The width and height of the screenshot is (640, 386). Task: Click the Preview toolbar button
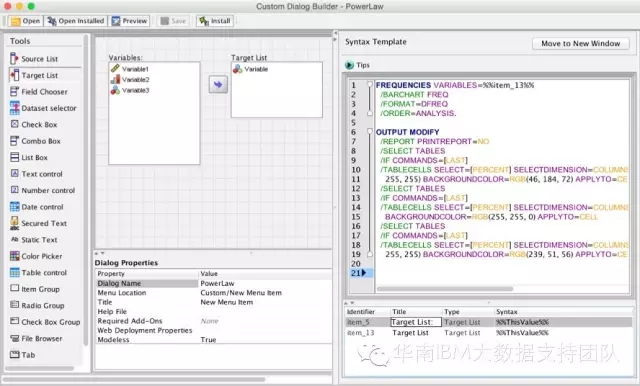[129, 21]
